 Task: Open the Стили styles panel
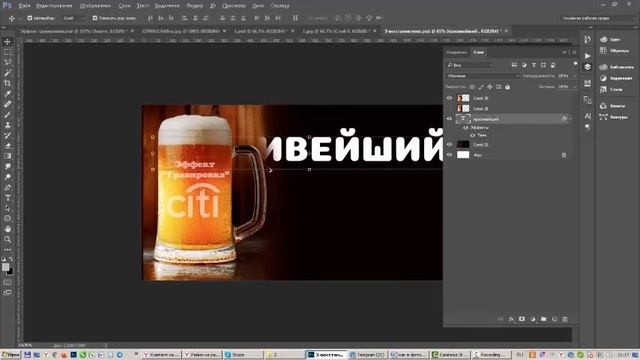611,89
